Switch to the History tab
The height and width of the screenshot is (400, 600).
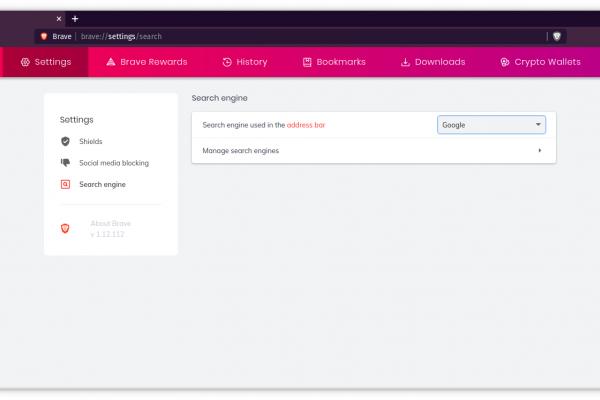(245, 62)
